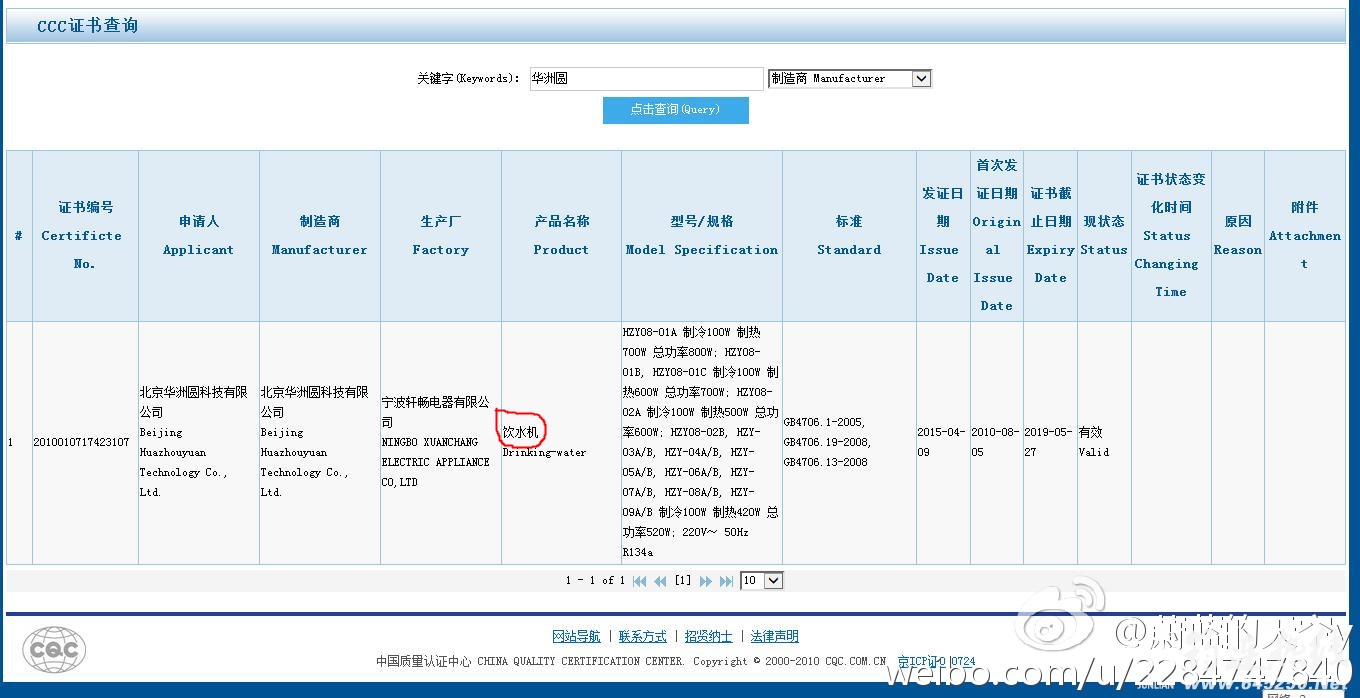Click the CQC globe logo in footer
Image resolution: width=1360 pixels, height=698 pixels.
coord(54,649)
